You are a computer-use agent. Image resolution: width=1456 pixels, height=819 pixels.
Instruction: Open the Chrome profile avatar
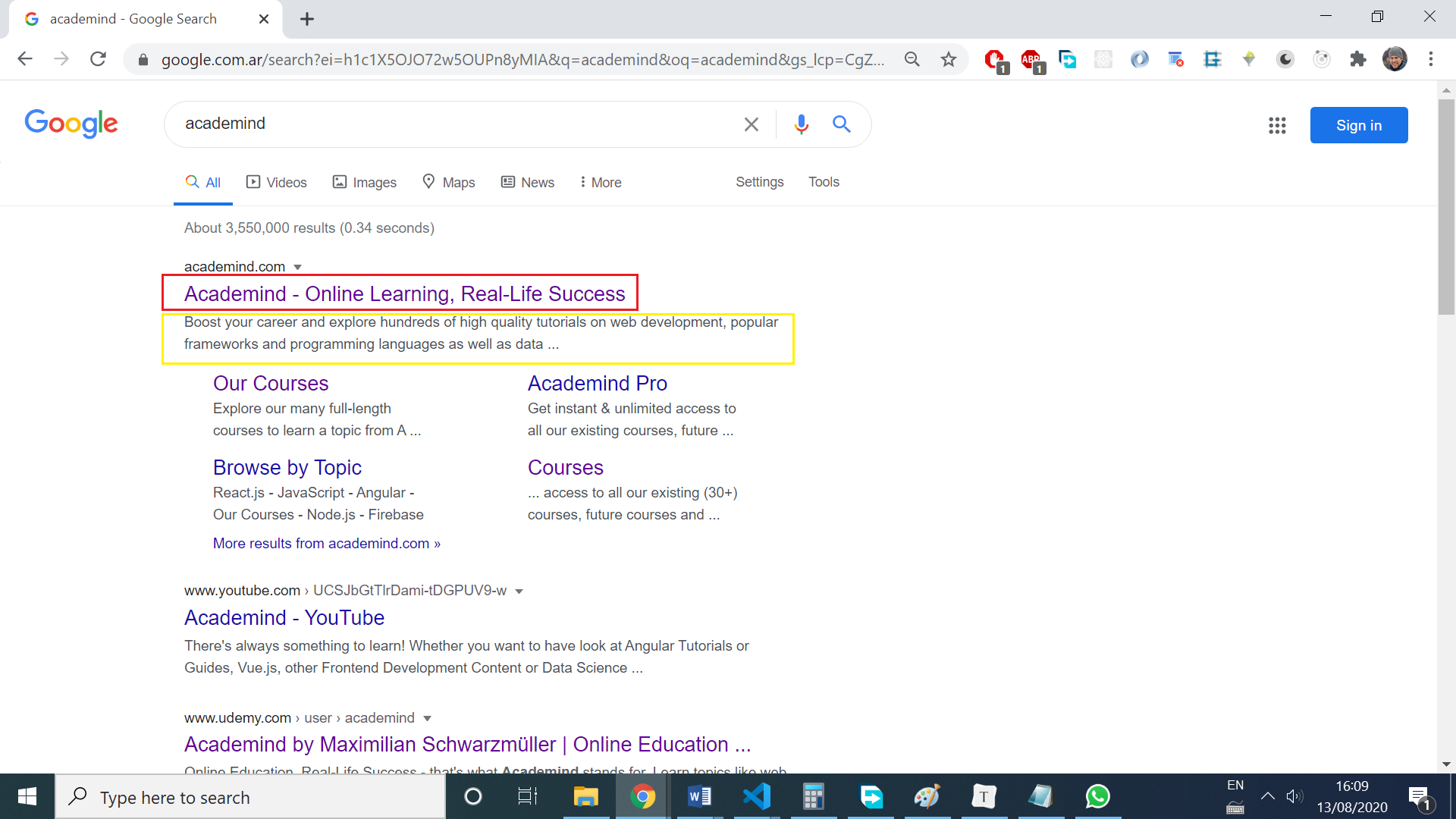tap(1395, 58)
